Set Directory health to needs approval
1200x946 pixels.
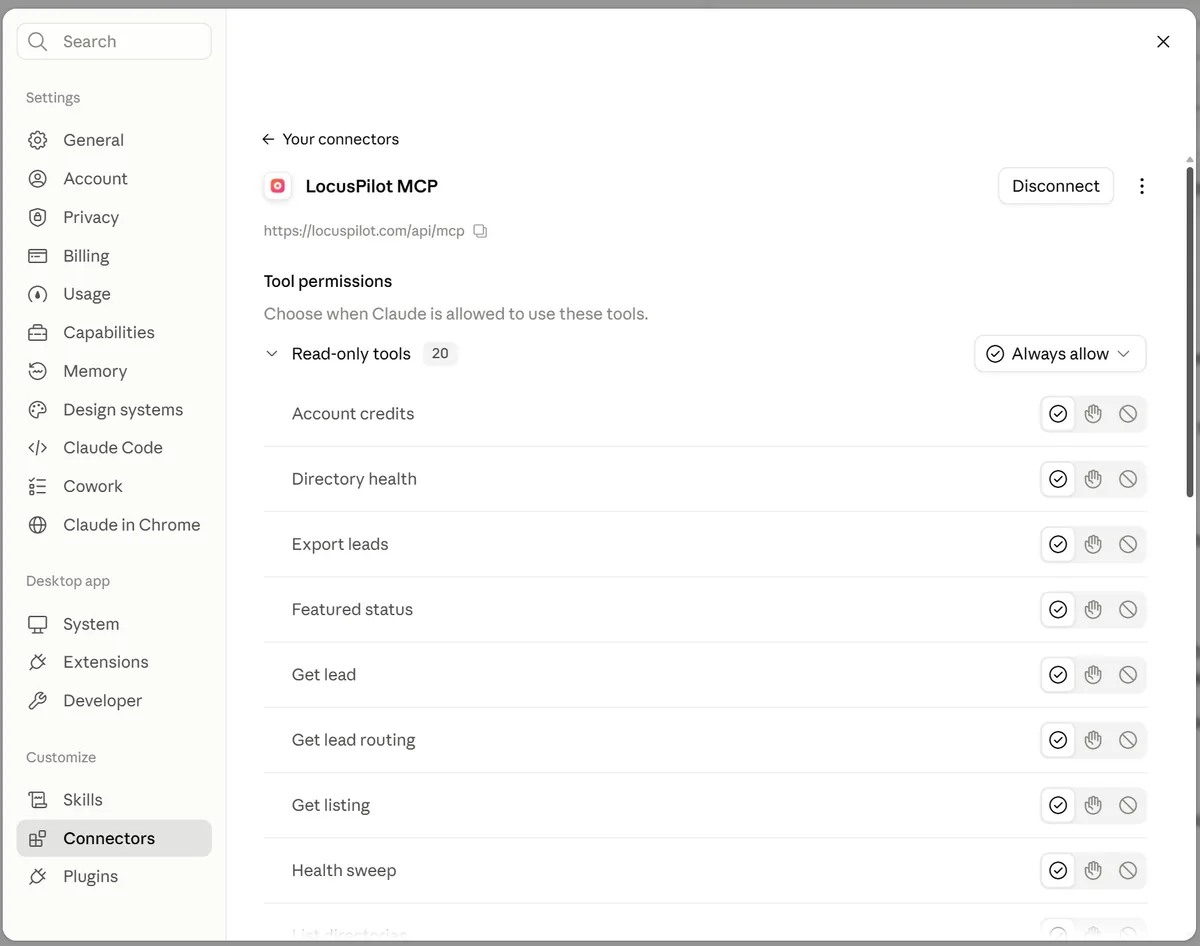(1093, 479)
